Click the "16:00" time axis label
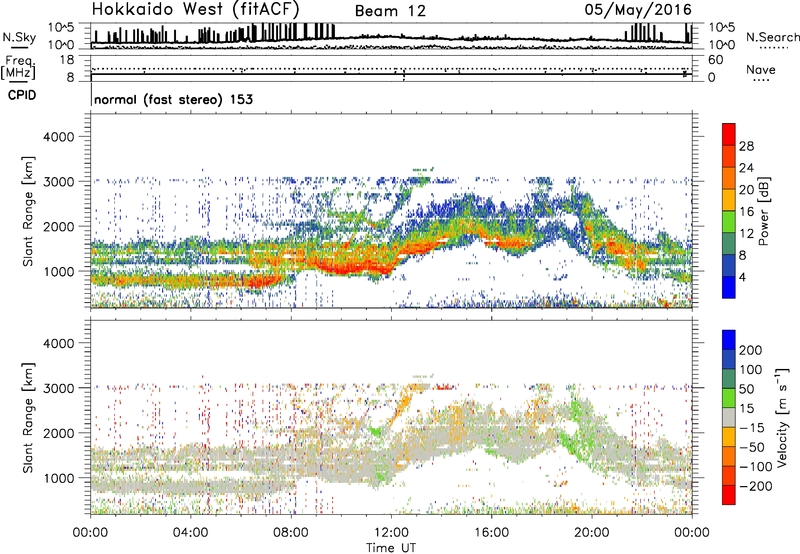Image resolution: width=800 pixels, height=554 pixels. coord(491,533)
